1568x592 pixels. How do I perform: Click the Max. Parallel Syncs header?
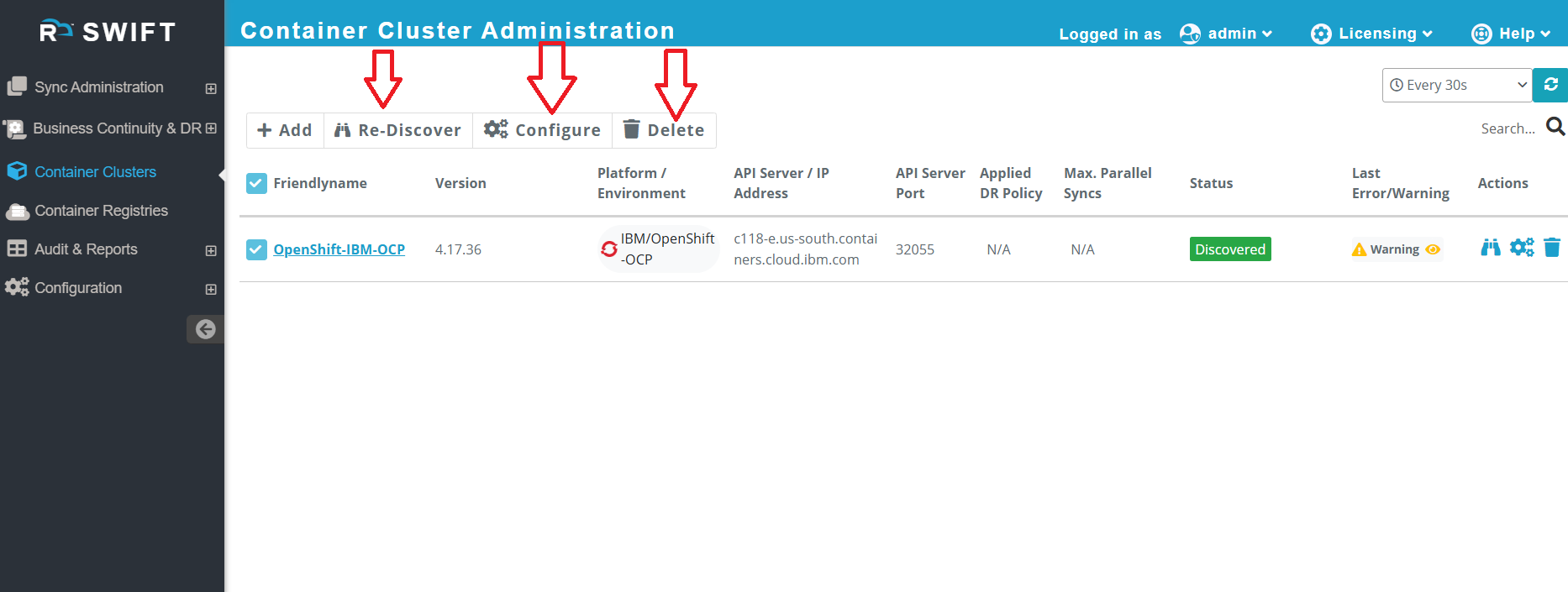pos(1108,183)
